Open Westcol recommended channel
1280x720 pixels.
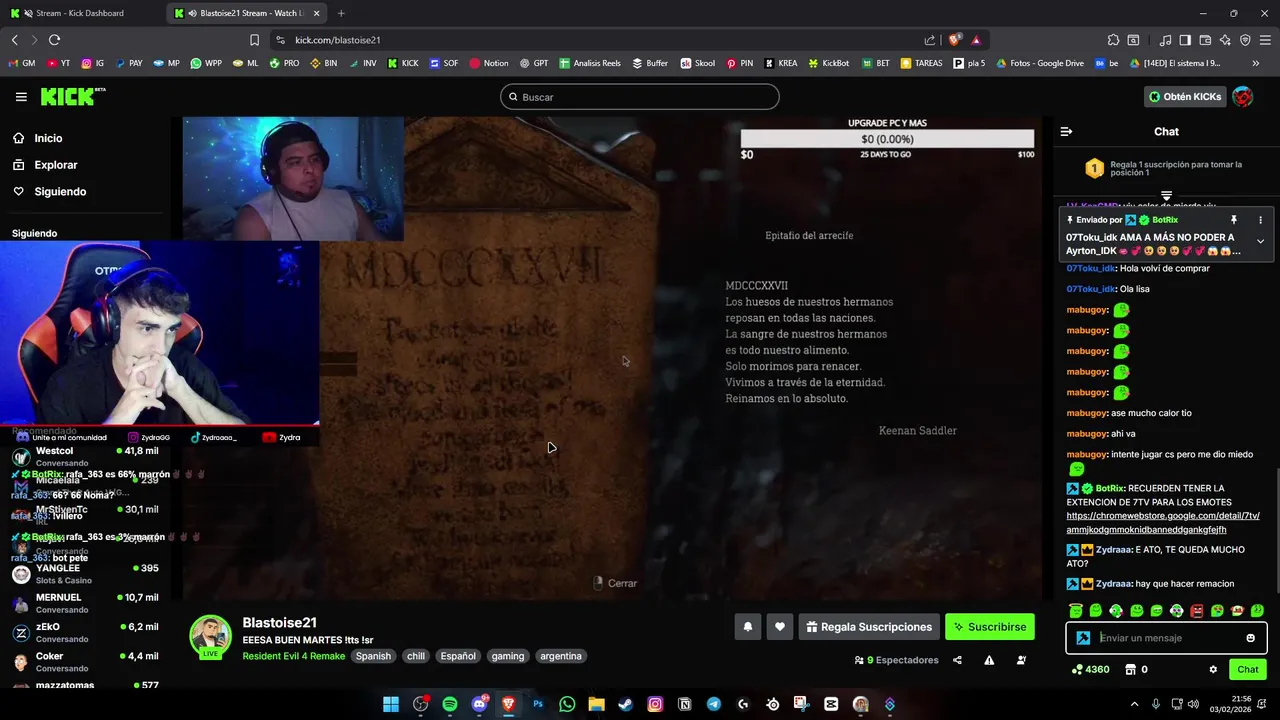[87, 457]
